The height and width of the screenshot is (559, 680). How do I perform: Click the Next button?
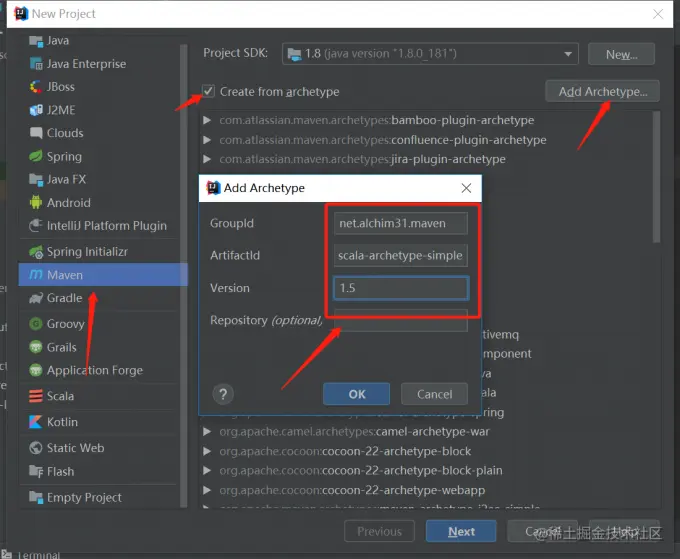pyautogui.click(x=461, y=531)
